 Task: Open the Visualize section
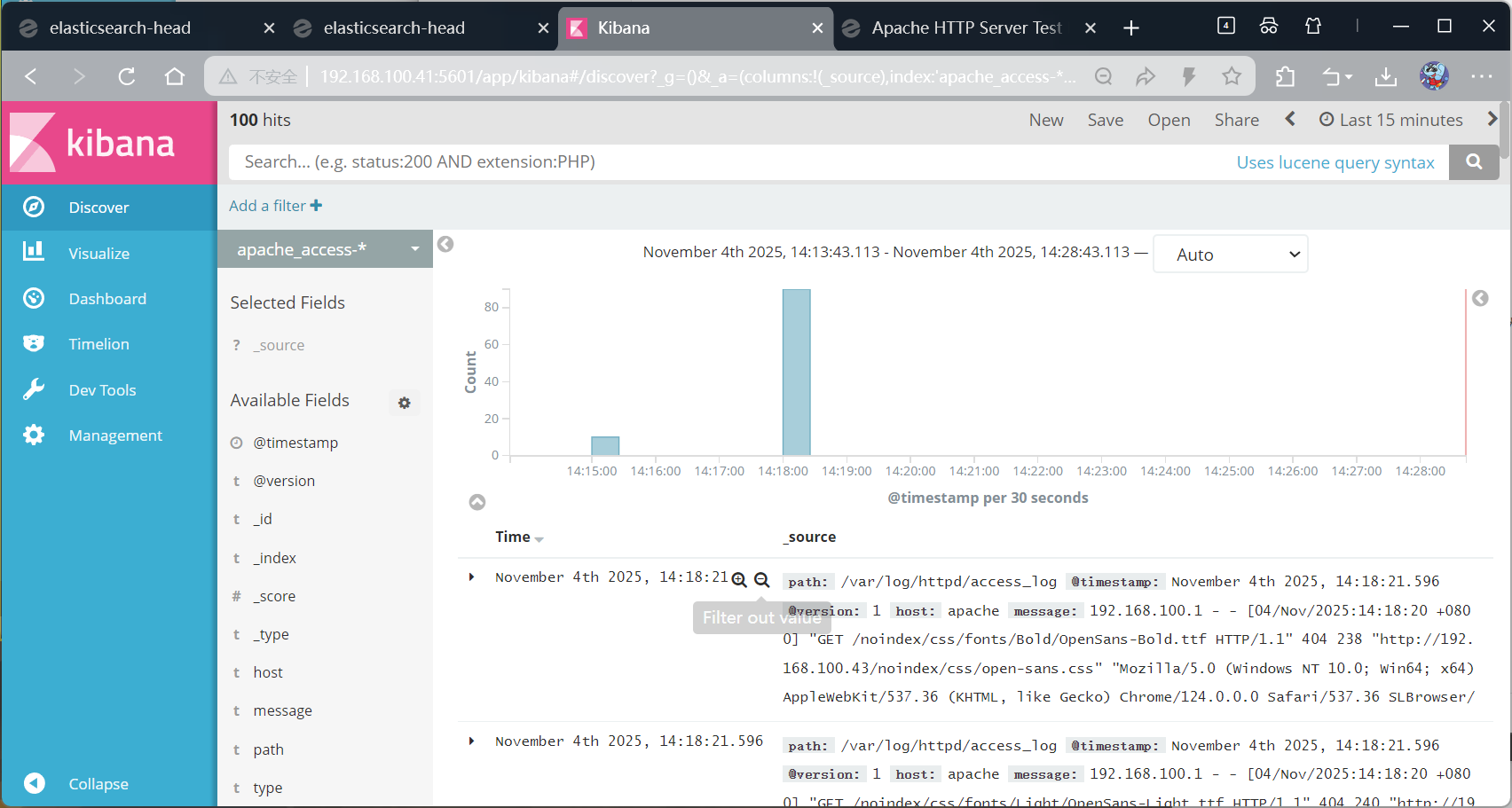pyautogui.click(x=108, y=254)
